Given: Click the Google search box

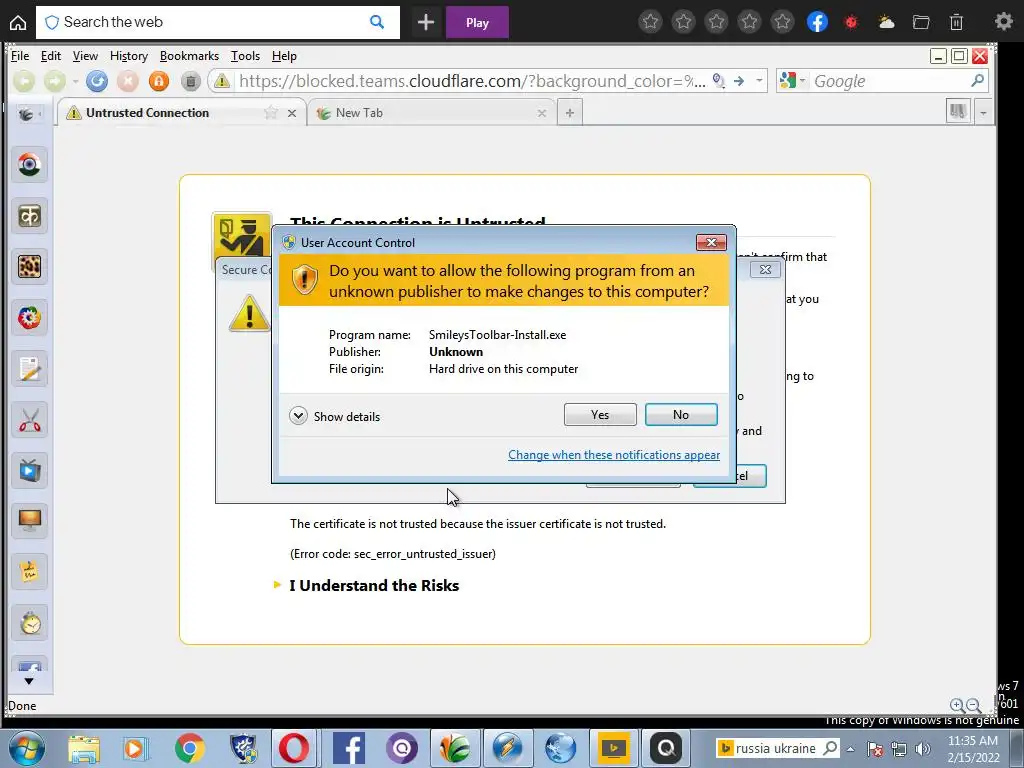Looking at the screenshot, I should pyautogui.click(x=882, y=81).
